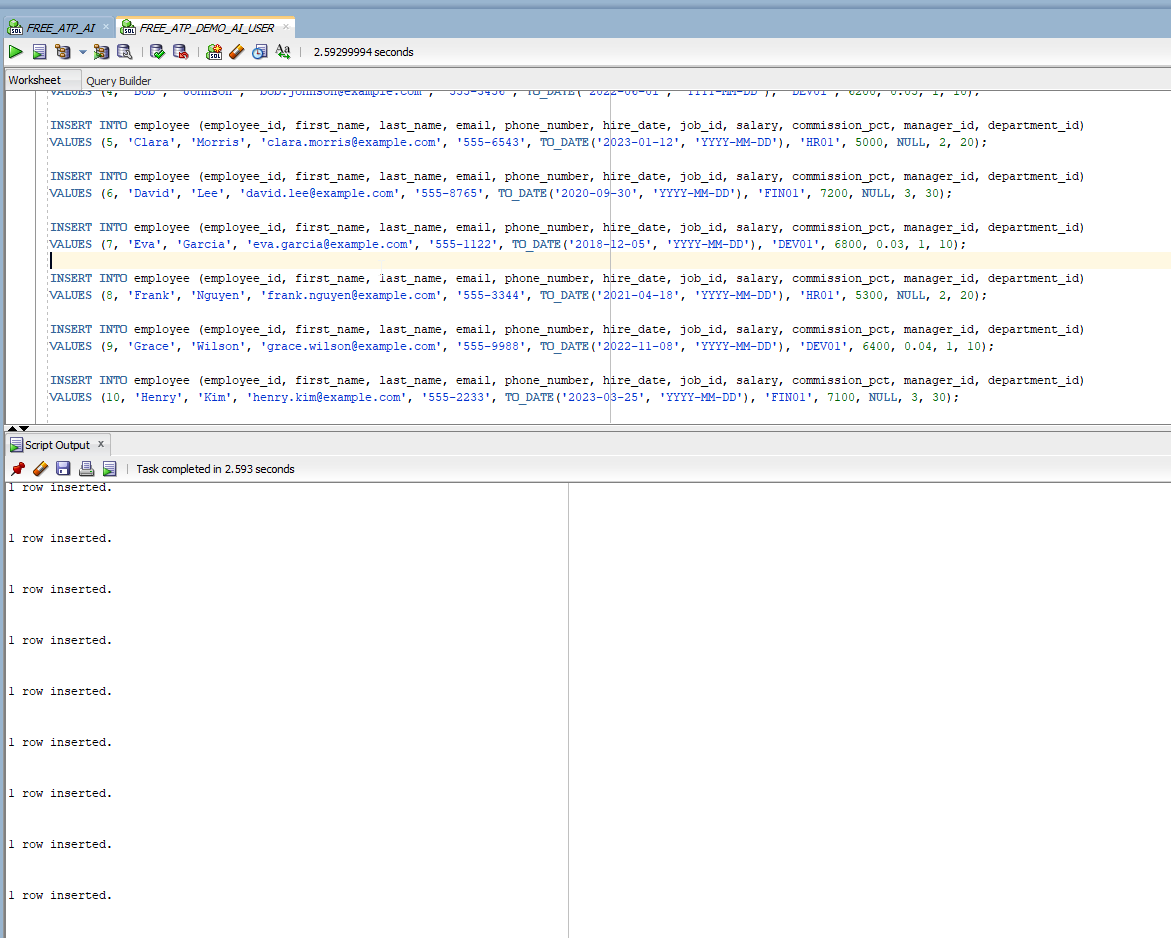Click the SQL Tuning Advisor icon
The image size is (1171, 938).
pos(125,52)
